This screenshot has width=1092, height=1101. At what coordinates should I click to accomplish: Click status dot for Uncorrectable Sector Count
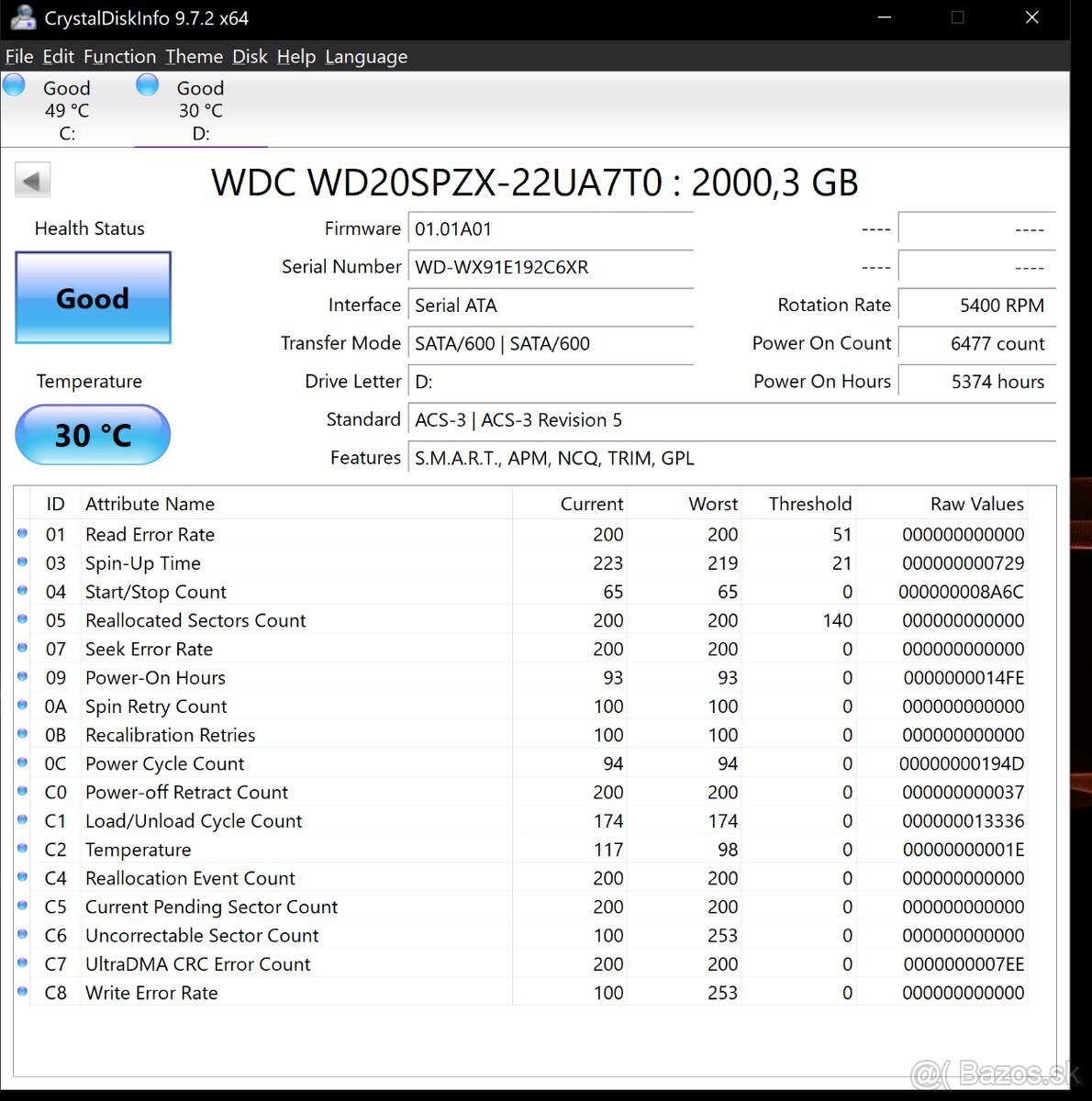coord(22,934)
